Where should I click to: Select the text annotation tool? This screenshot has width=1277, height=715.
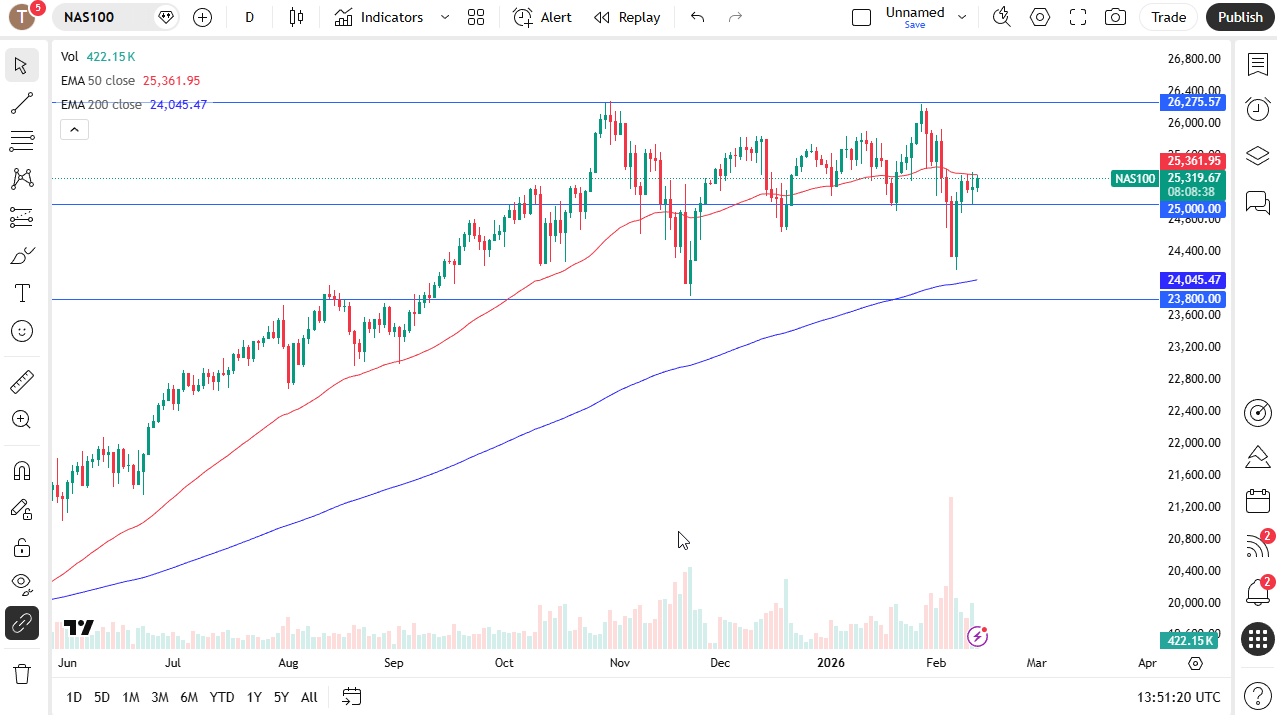(x=21, y=293)
